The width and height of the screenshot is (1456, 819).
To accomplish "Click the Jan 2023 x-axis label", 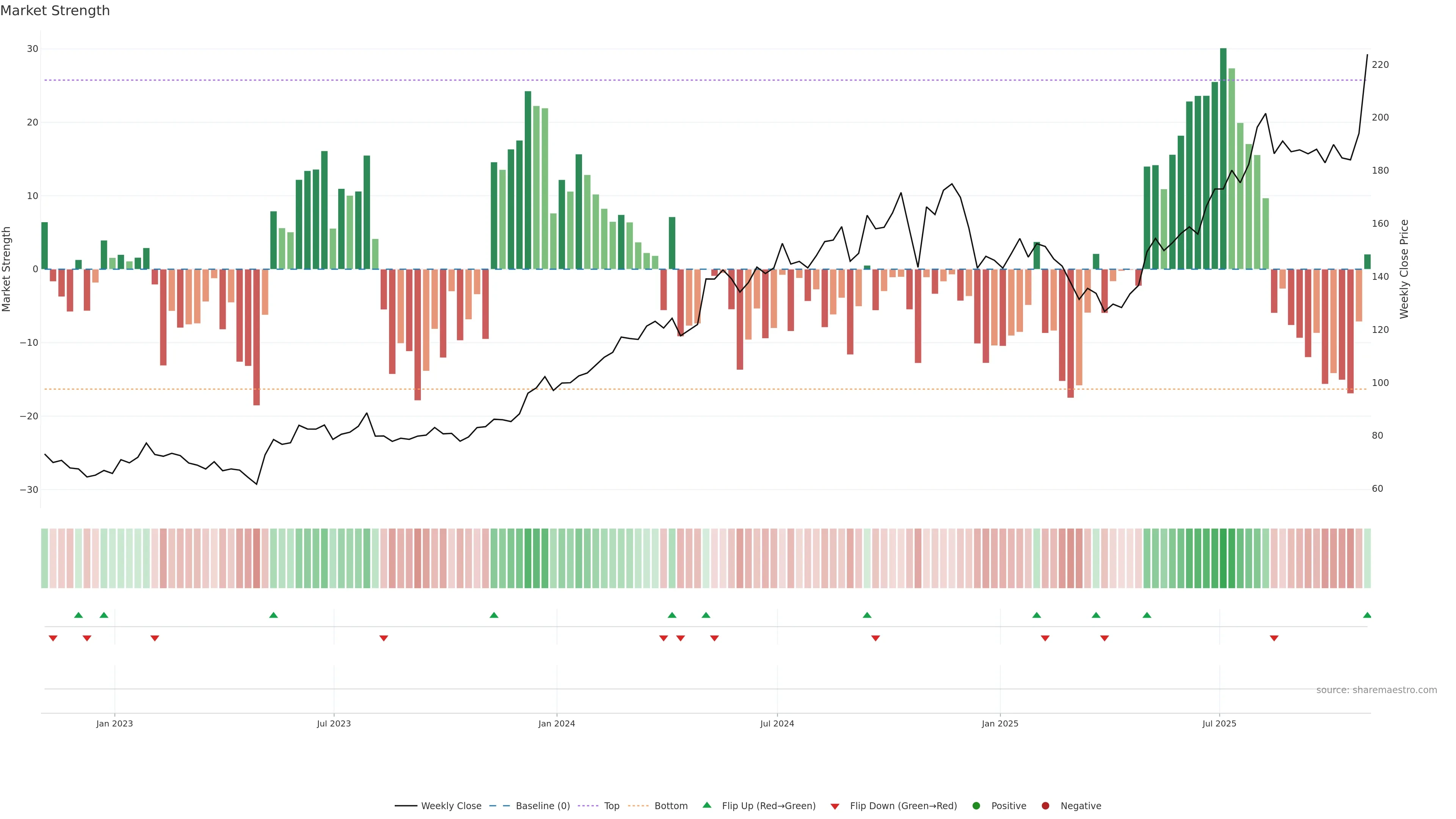I will 114,723.
